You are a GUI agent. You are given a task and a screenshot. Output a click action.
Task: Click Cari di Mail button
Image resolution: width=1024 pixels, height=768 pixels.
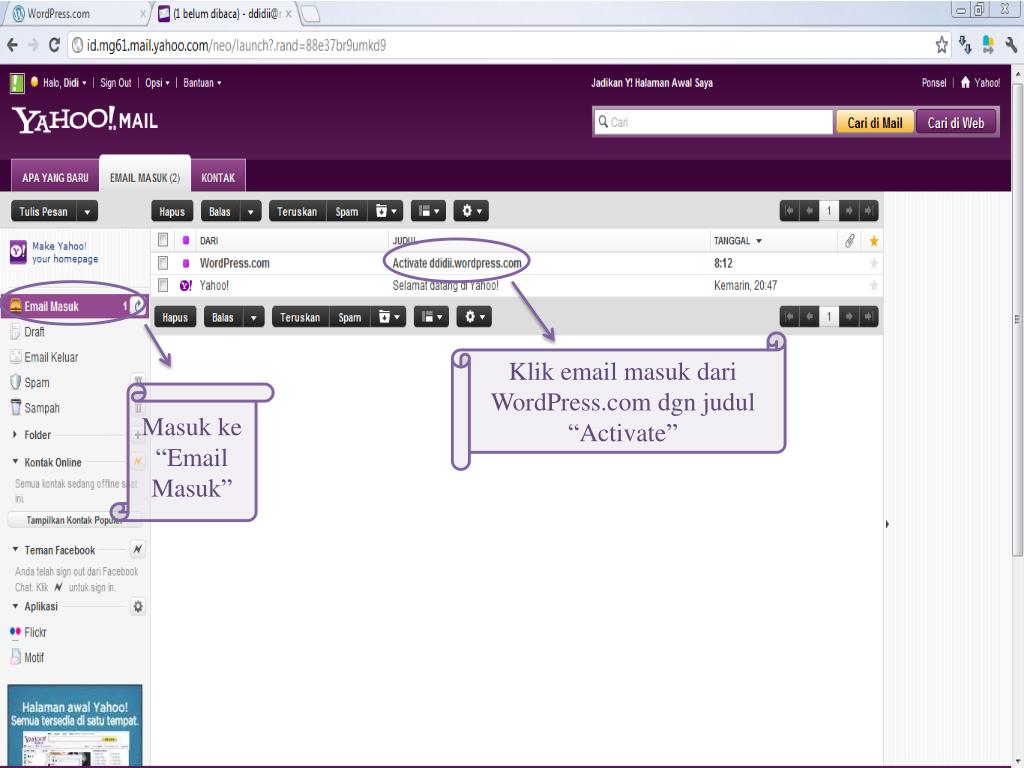point(874,123)
